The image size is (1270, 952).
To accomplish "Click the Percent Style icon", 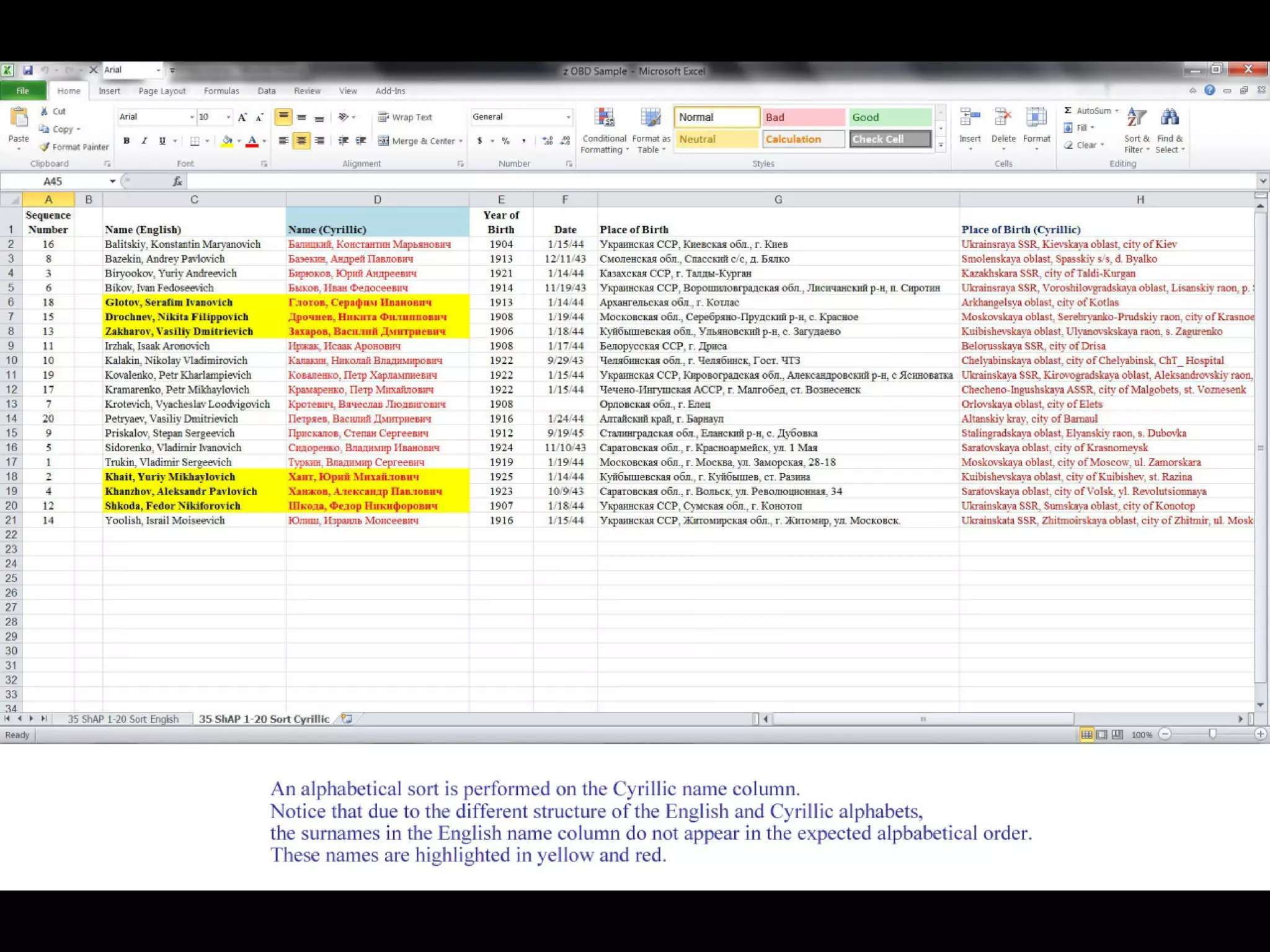I will (x=506, y=141).
